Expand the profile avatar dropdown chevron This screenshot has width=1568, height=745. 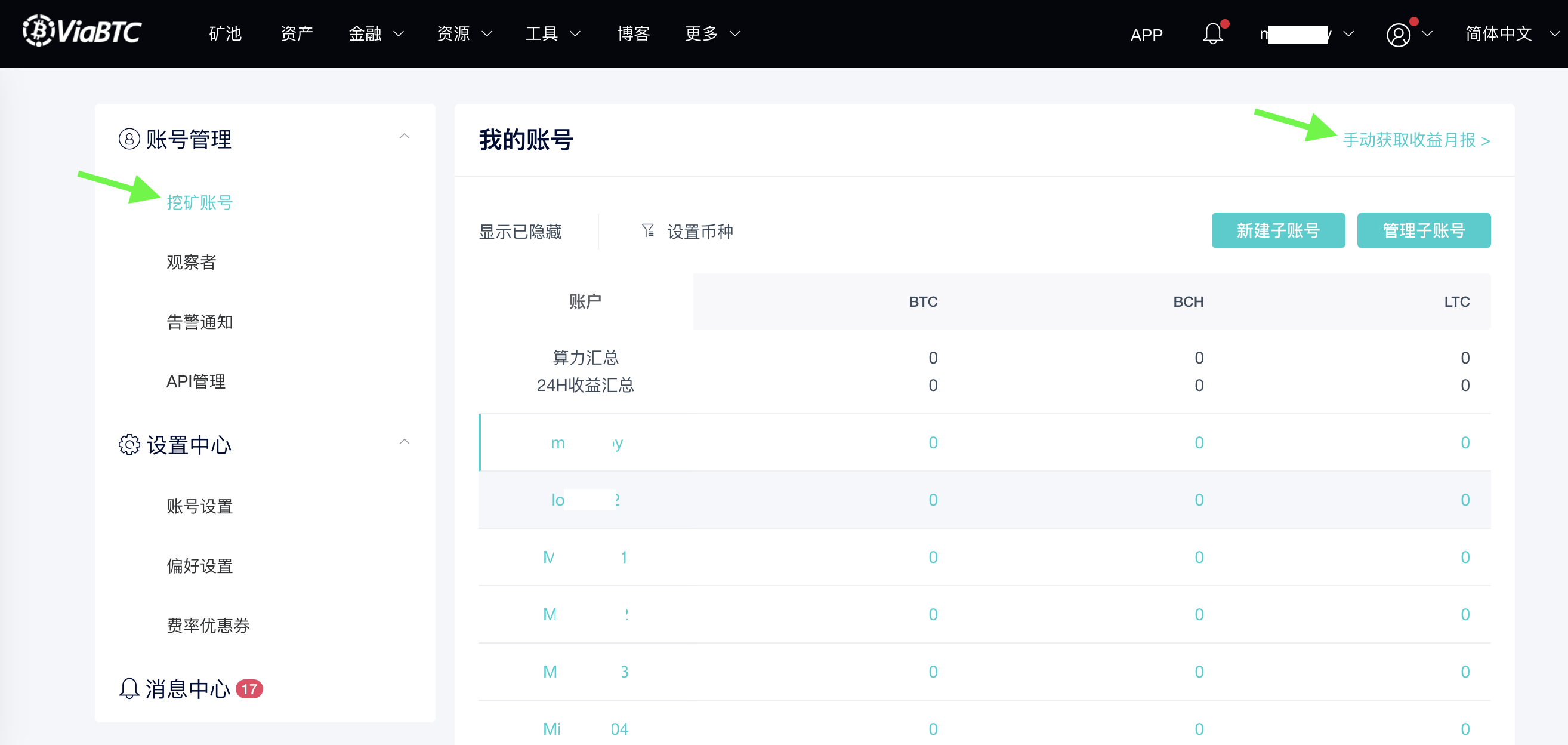1427,34
